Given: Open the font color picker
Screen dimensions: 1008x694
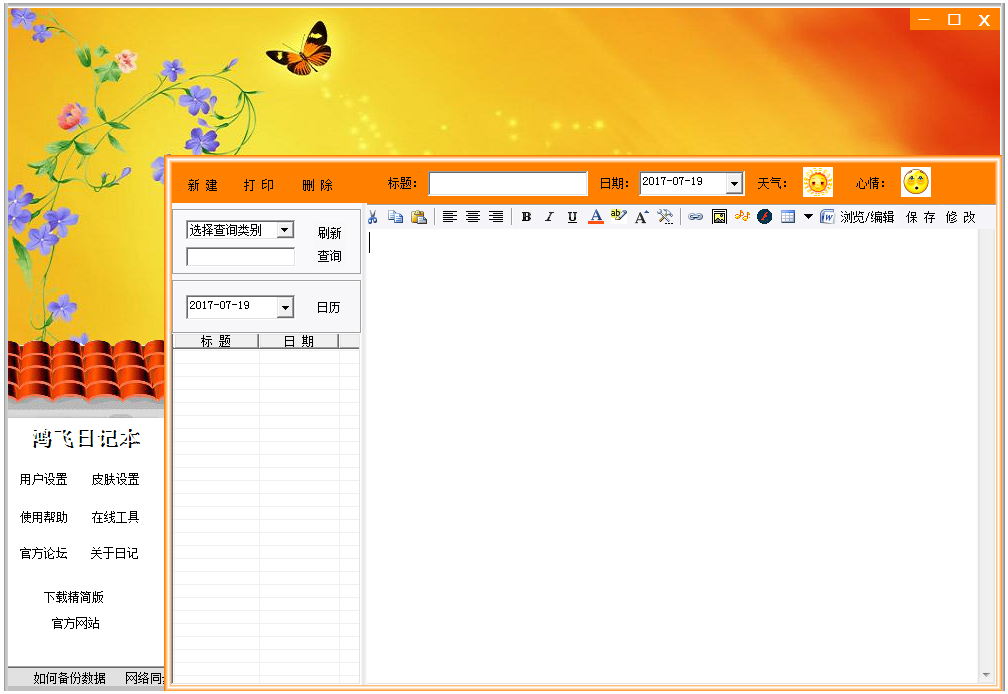Looking at the screenshot, I should [x=595, y=216].
